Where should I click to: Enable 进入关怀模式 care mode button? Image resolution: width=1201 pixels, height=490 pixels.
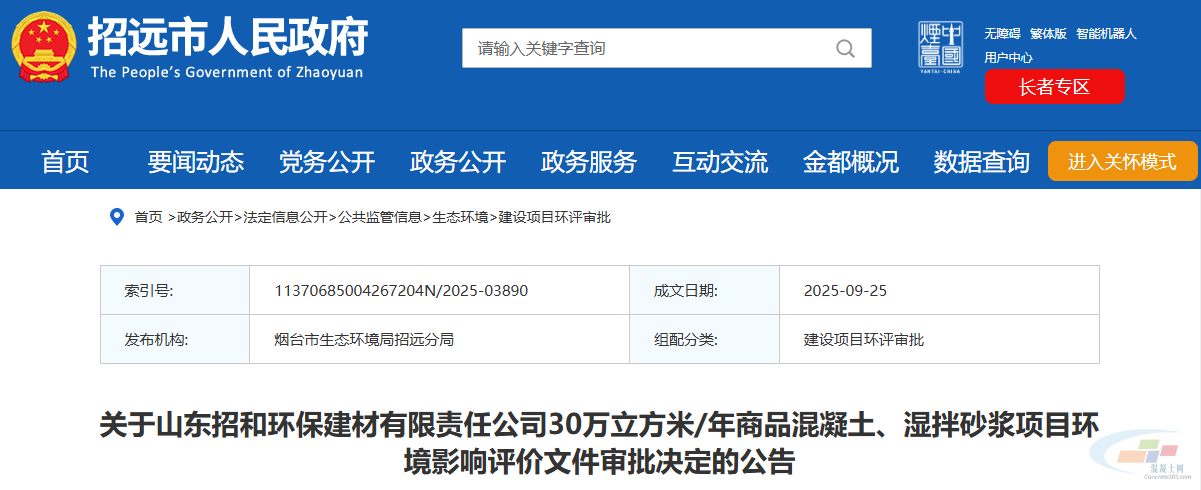click(1122, 161)
